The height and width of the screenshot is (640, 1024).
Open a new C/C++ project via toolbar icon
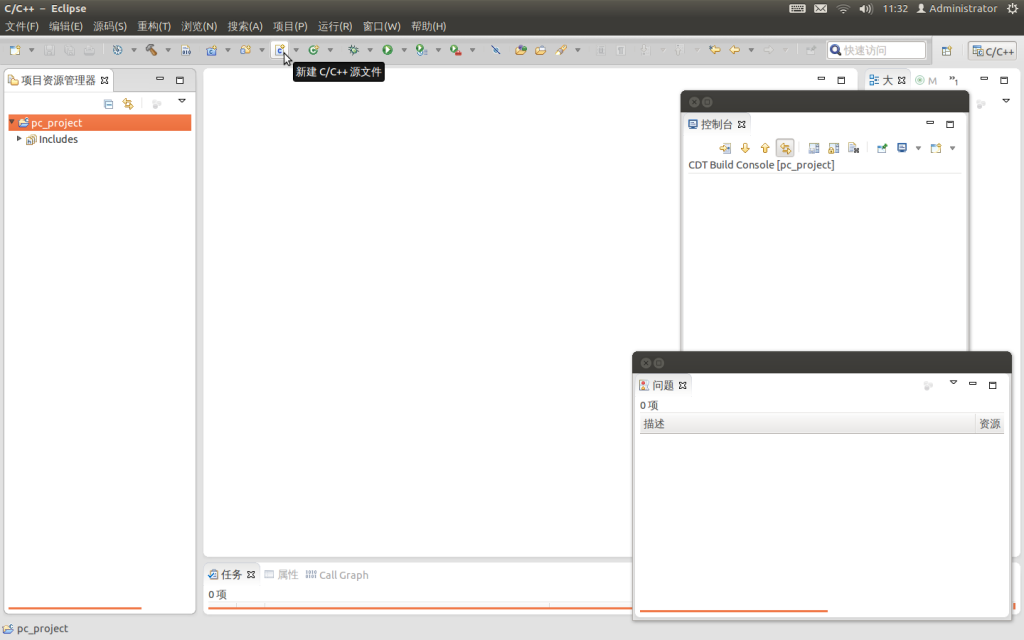(x=211, y=49)
